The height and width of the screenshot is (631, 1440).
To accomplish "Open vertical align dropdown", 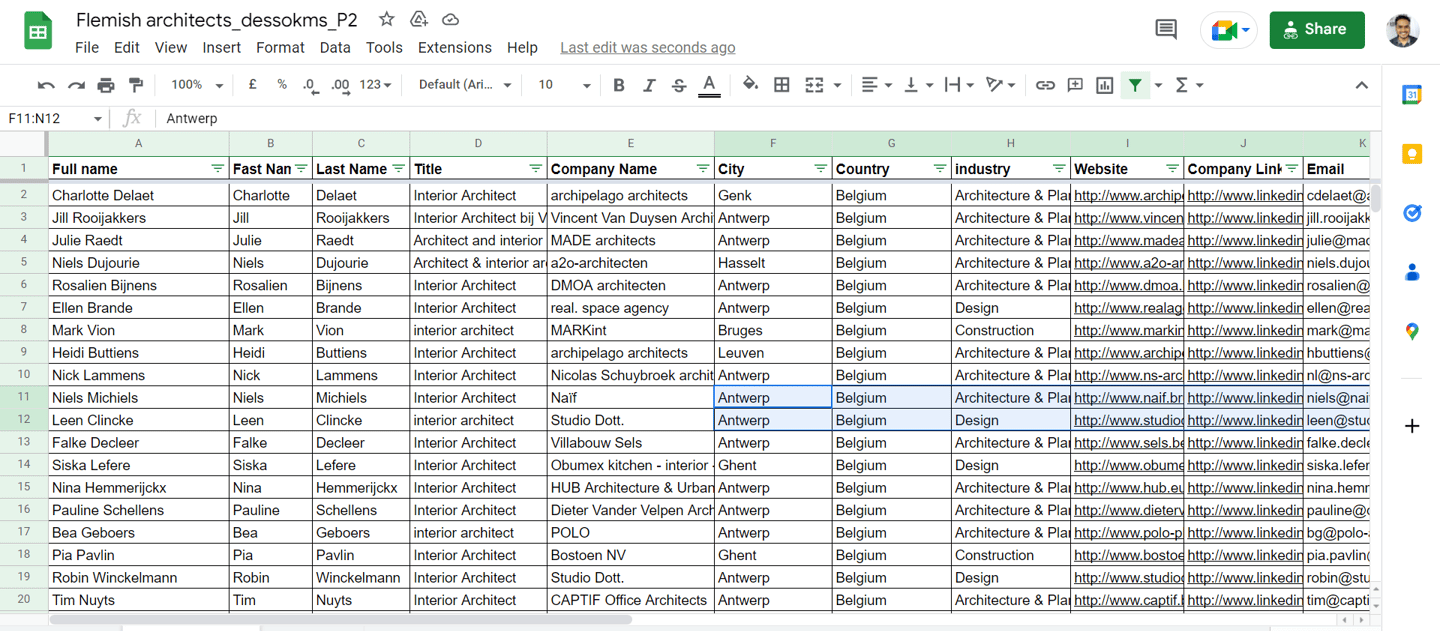I will (918, 85).
